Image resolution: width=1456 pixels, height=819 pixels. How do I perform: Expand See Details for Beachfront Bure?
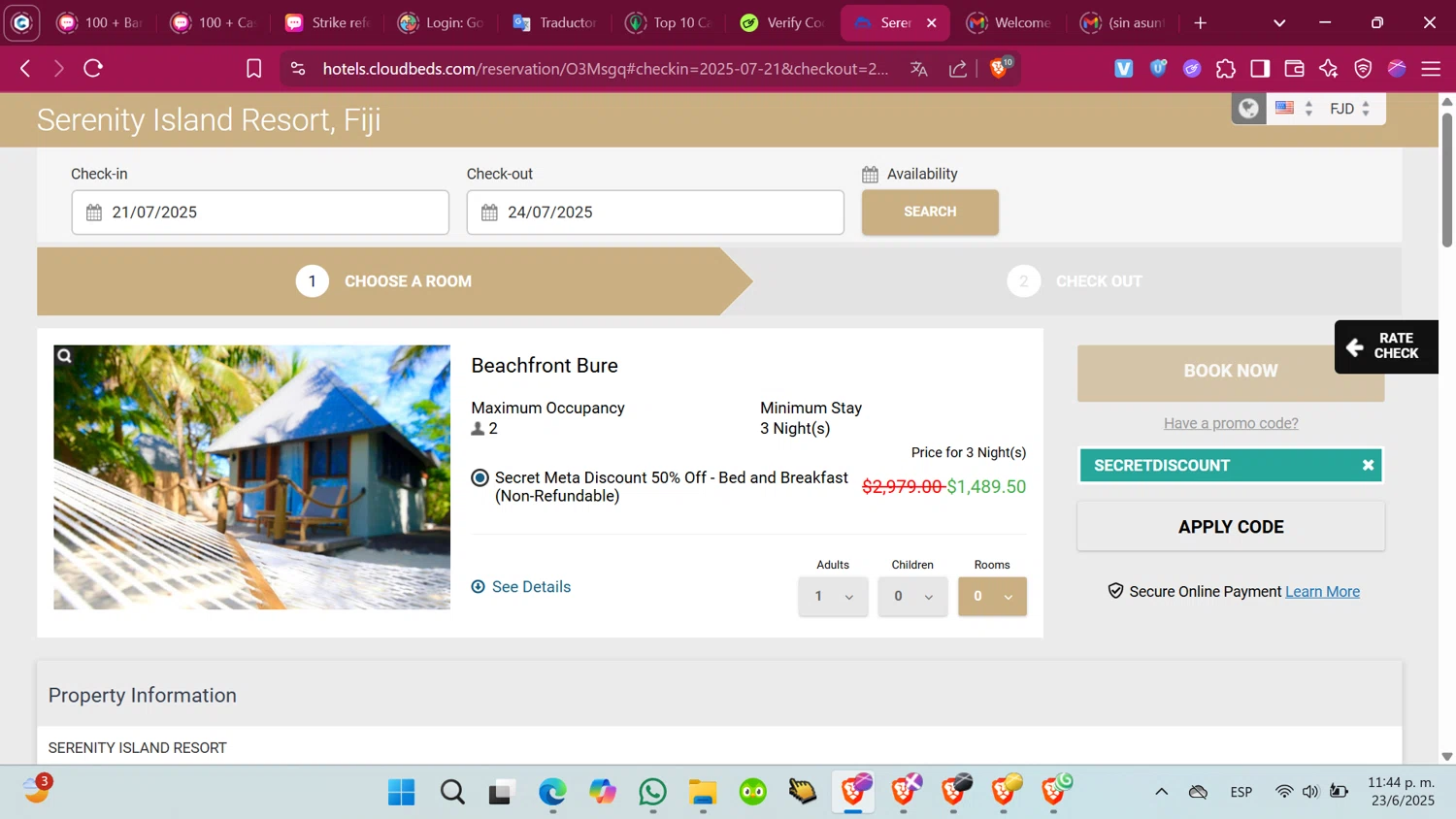tap(521, 586)
